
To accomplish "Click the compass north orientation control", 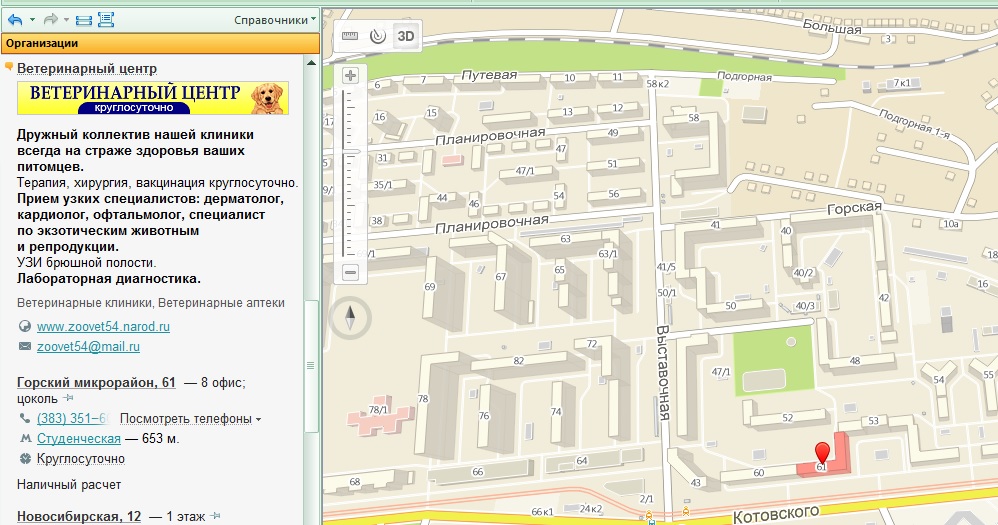I will pyautogui.click(x=350, y=318).
